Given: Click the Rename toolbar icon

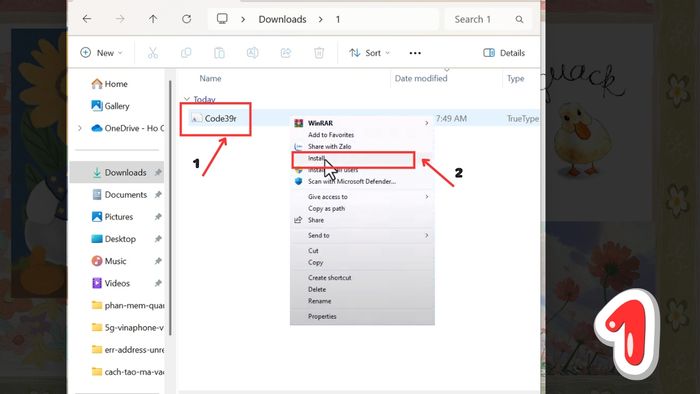Looking at the screenshot, I should (252, 53).
